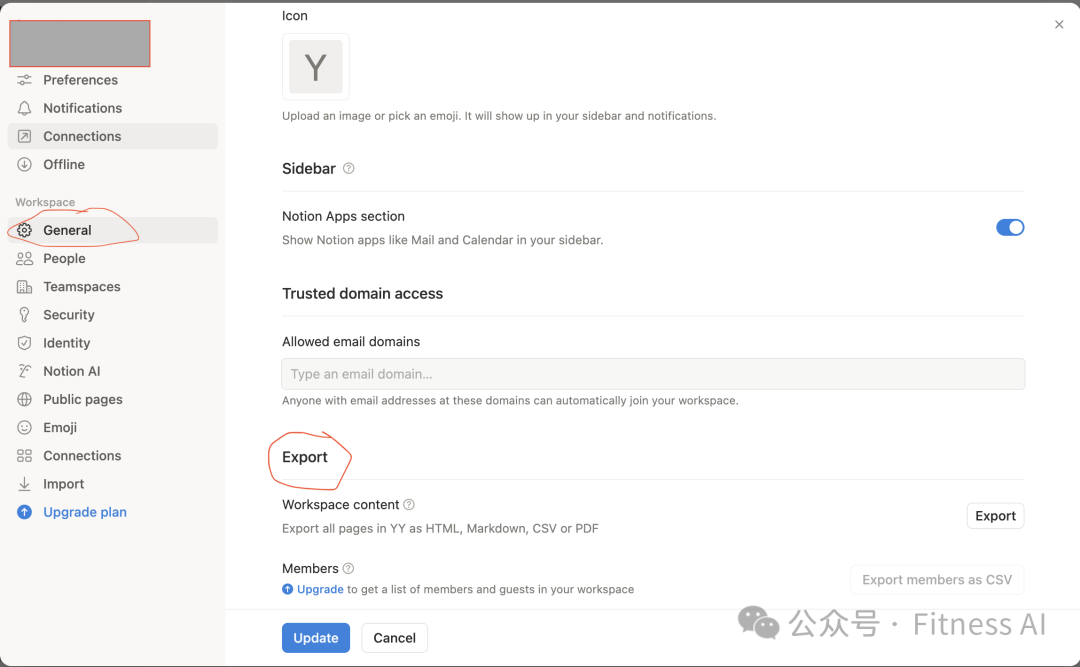Screen dimensions: 1080x667
Task: Click the Upgrade link under Members
Action: click(x=320, y=589)
